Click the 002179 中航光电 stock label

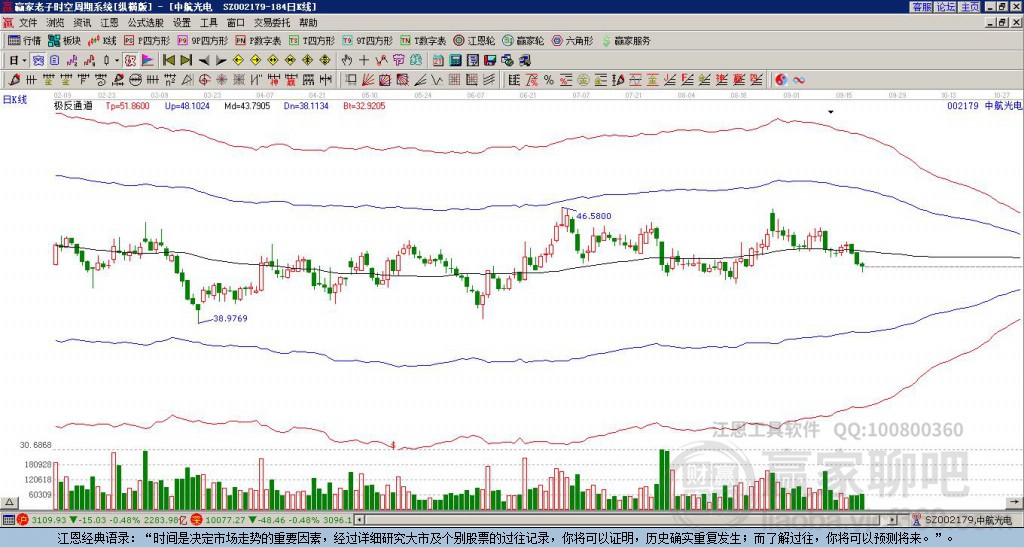tap(983, 105)
